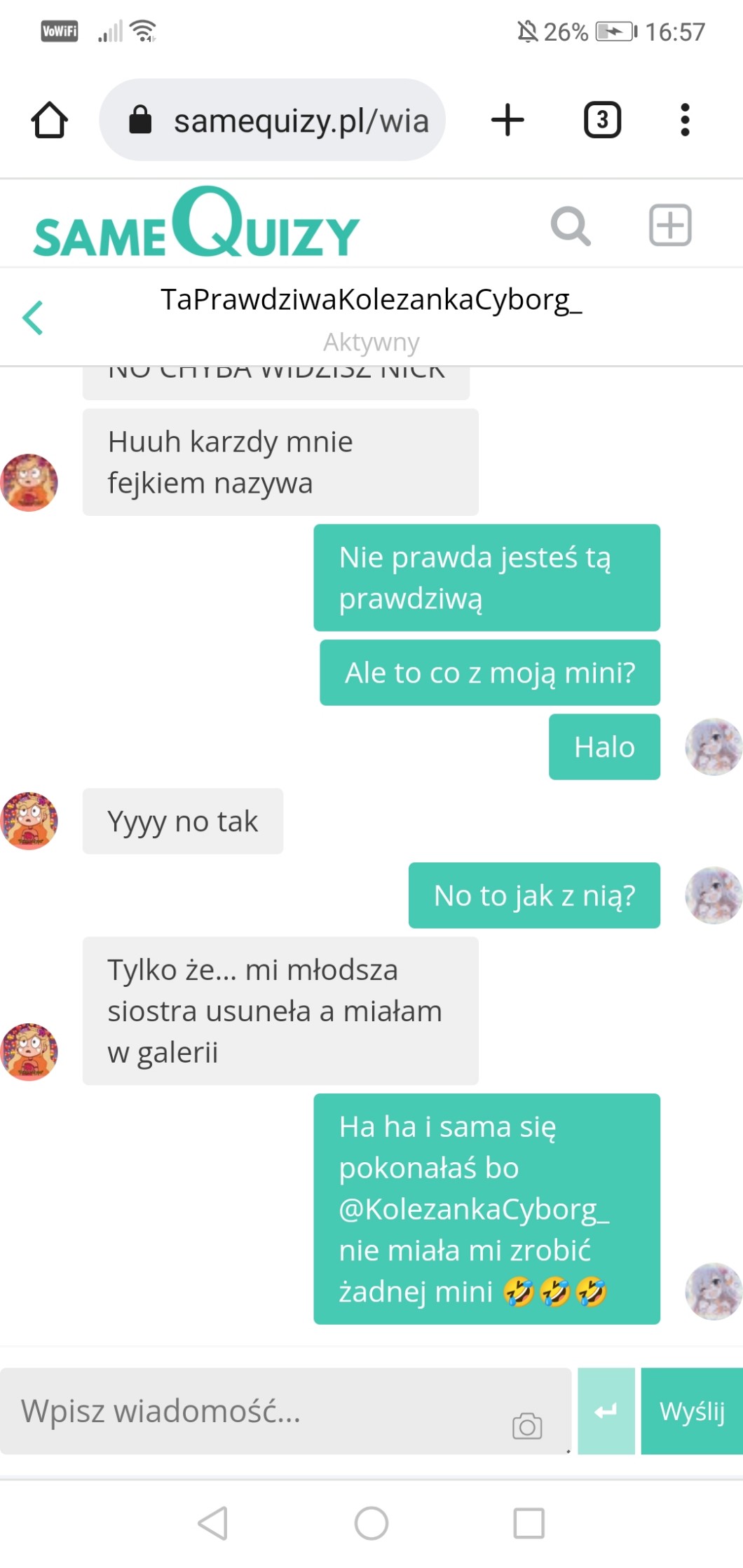
Task: Focus the "Wpisz wiadomość..." message field
Action: (x=286, y=1411)
